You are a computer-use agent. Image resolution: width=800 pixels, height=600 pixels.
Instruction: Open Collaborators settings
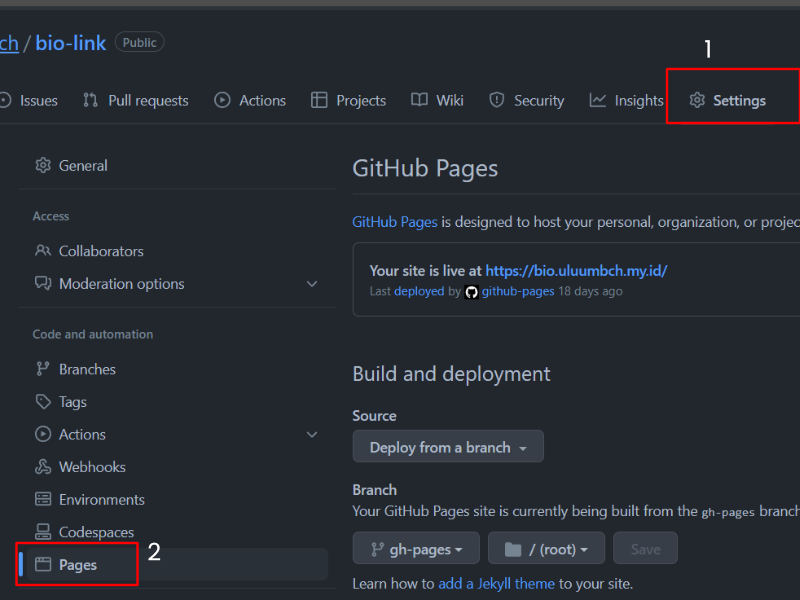click(177, 251)
